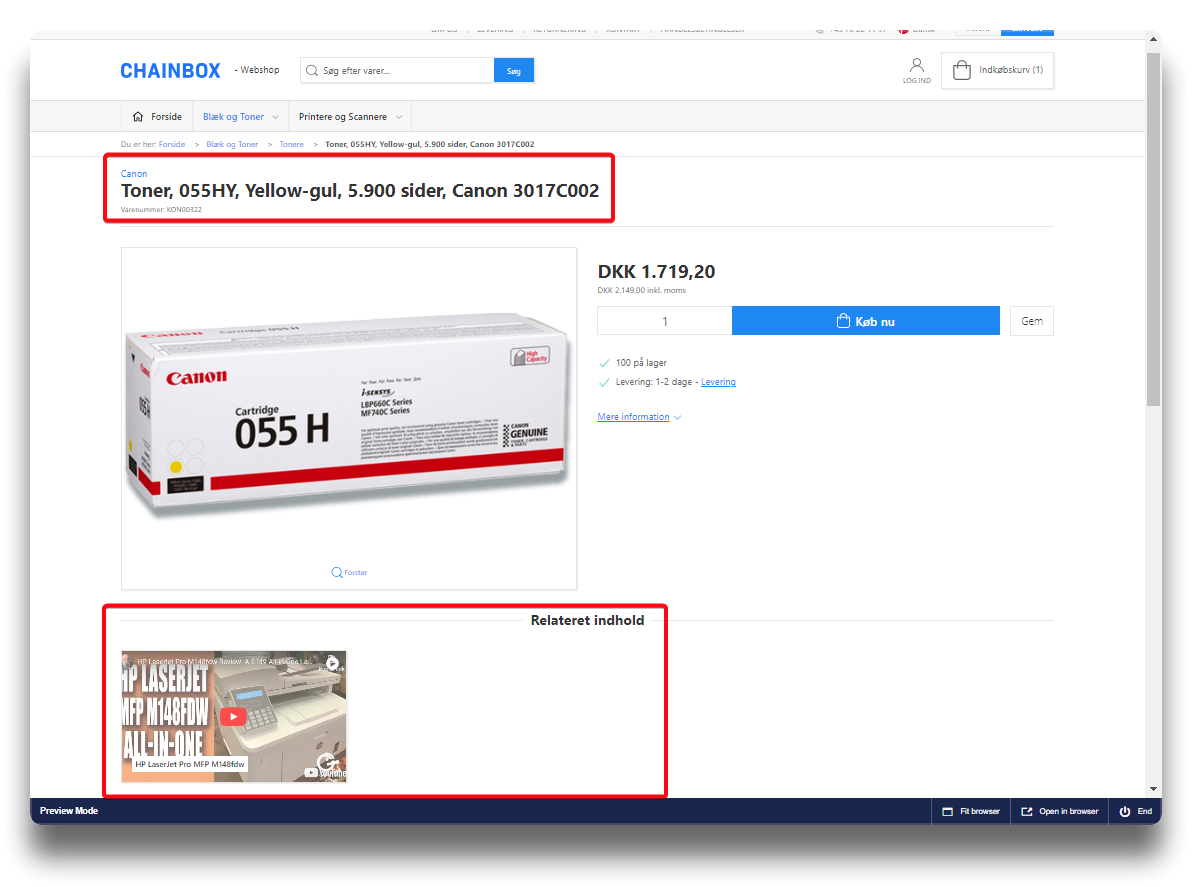Image resolution: width=1192 pixels, height=887 pixels.
Task: Expand the Blæk og Toner chevron
Action: pyautogui.click(x=275, y=117)
